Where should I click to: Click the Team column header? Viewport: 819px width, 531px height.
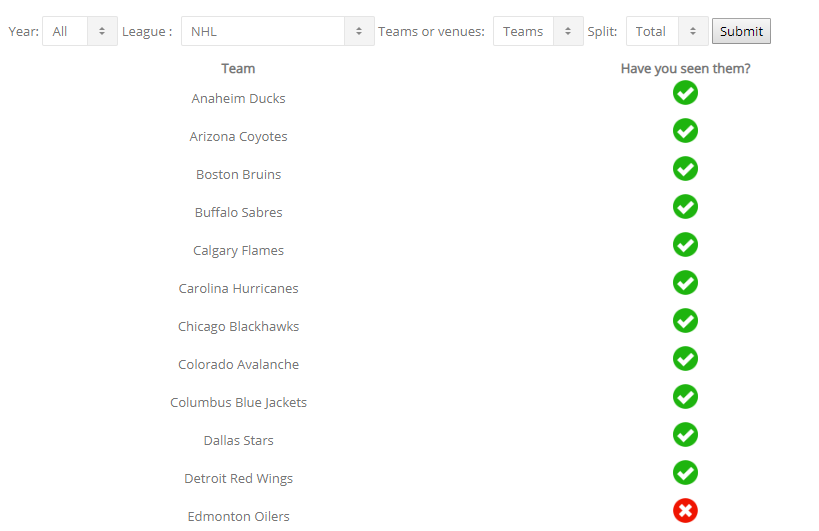coord(238,68)
